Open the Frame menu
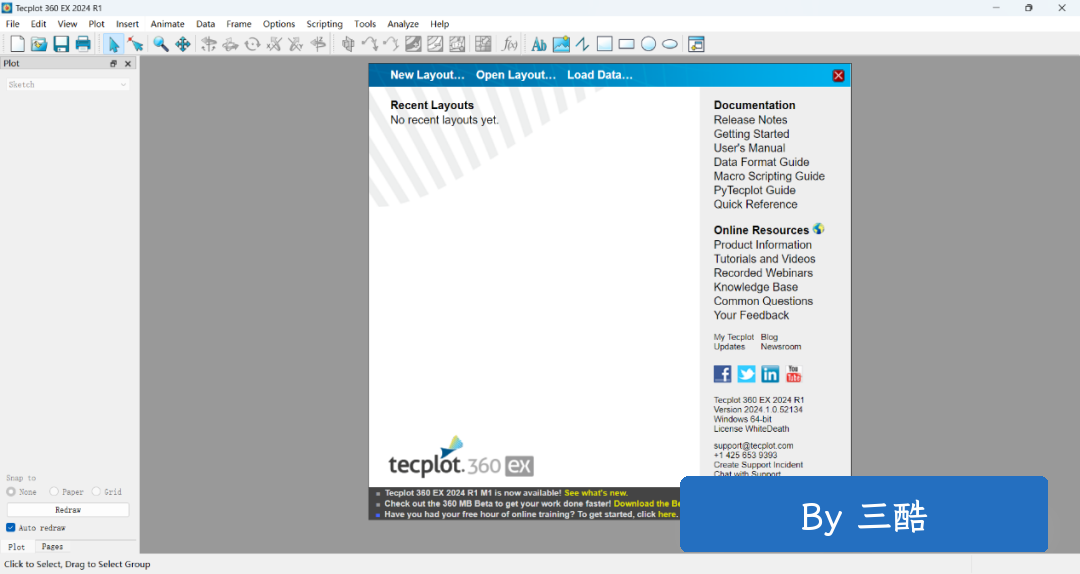Image resolution: width=1080 pixels, height=574 pixels. coord(239,24)
